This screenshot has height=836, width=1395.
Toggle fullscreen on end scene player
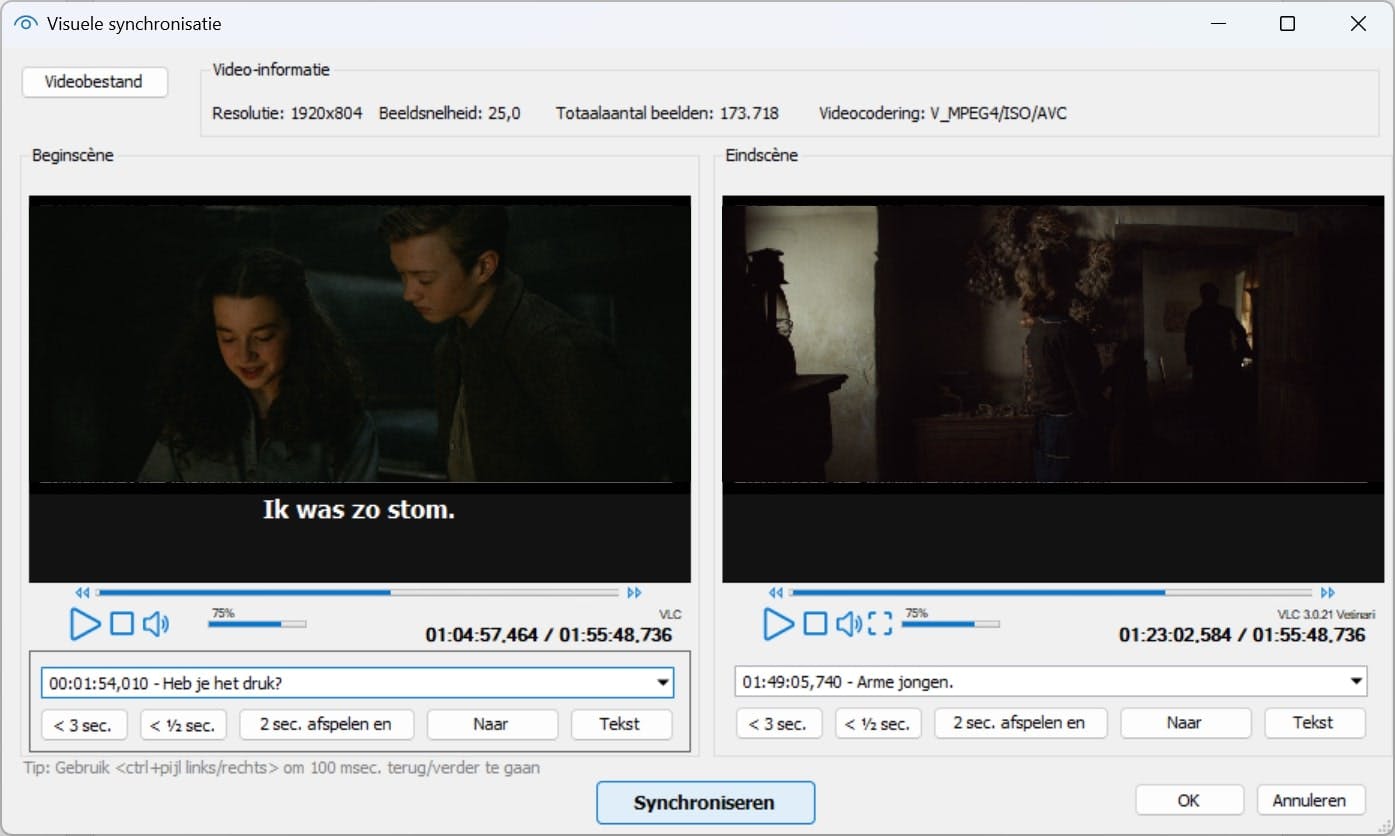880,624
